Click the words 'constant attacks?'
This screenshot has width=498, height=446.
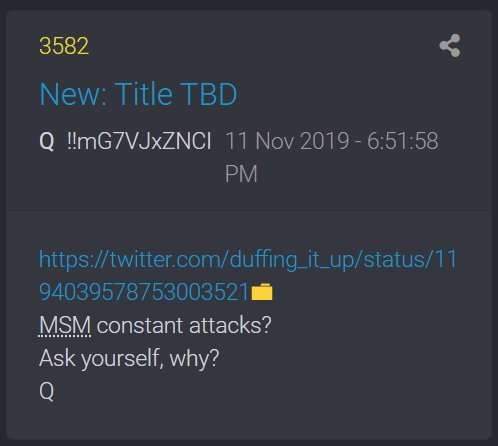point(184,325)
